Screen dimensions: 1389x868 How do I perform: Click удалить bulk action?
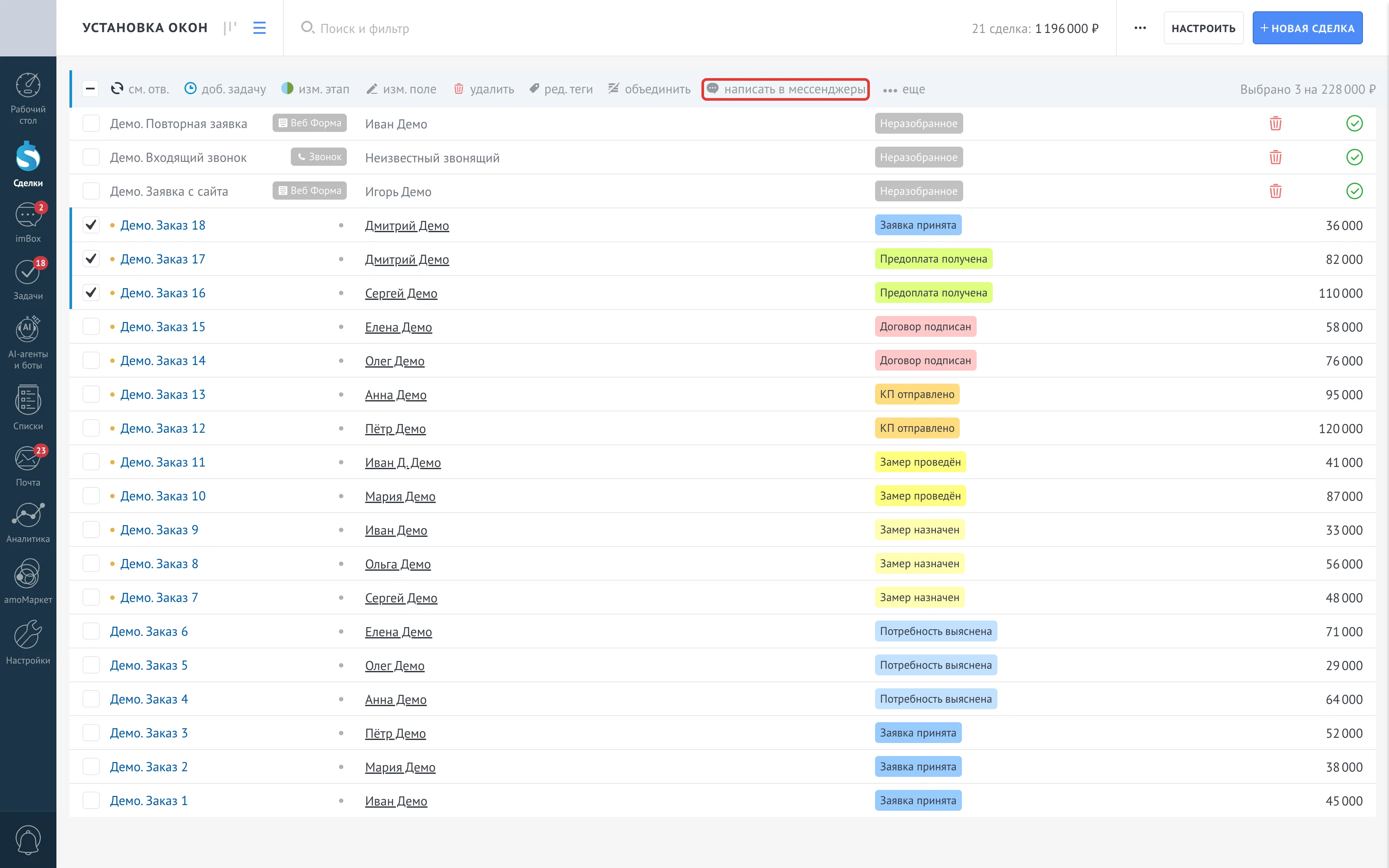(x=484, y=89)
